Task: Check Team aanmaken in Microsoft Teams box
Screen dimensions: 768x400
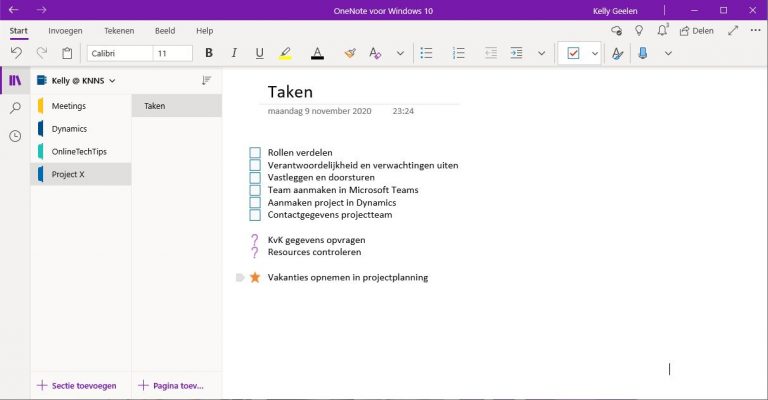Action: click(x=255, y=190)
